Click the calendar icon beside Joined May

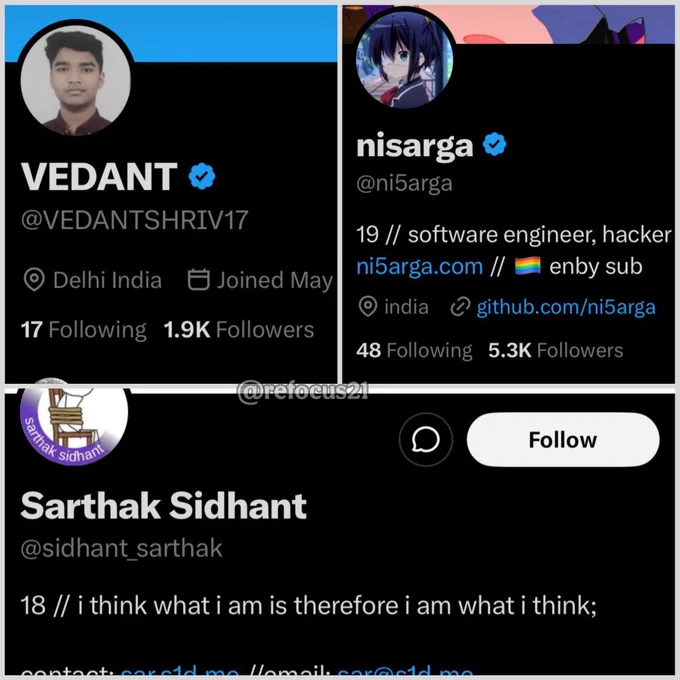199,279
